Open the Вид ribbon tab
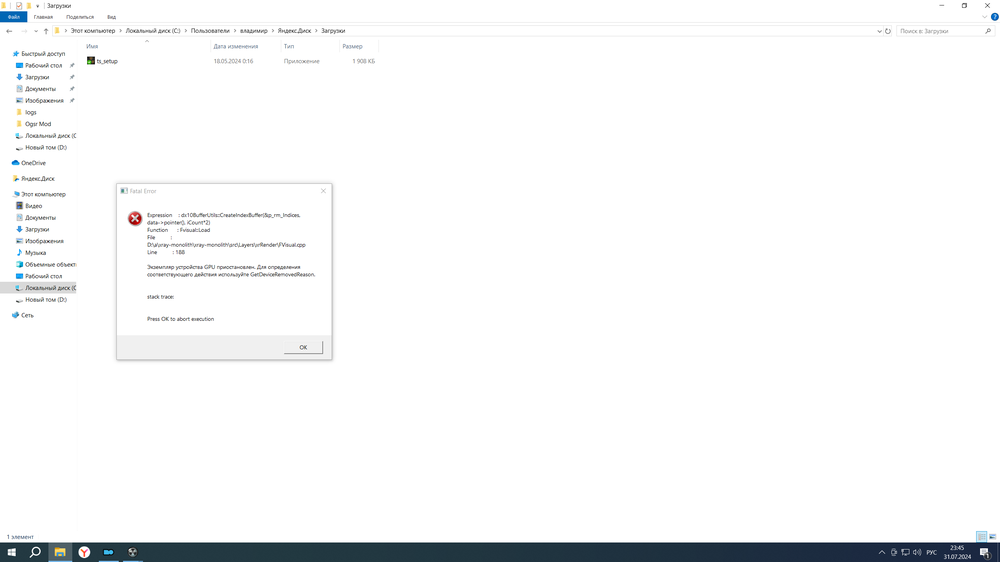The width and height of the screenshot is (1000, 562). (x=112, y=17)
